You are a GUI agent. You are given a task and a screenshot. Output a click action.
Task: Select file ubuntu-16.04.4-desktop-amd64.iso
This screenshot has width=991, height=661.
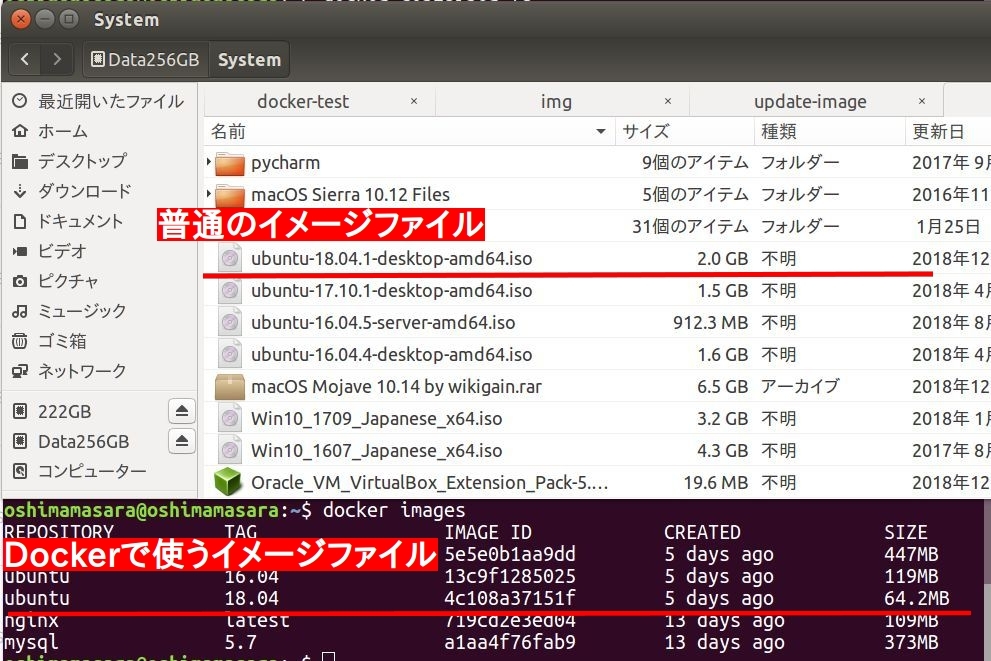pos(391,355)
